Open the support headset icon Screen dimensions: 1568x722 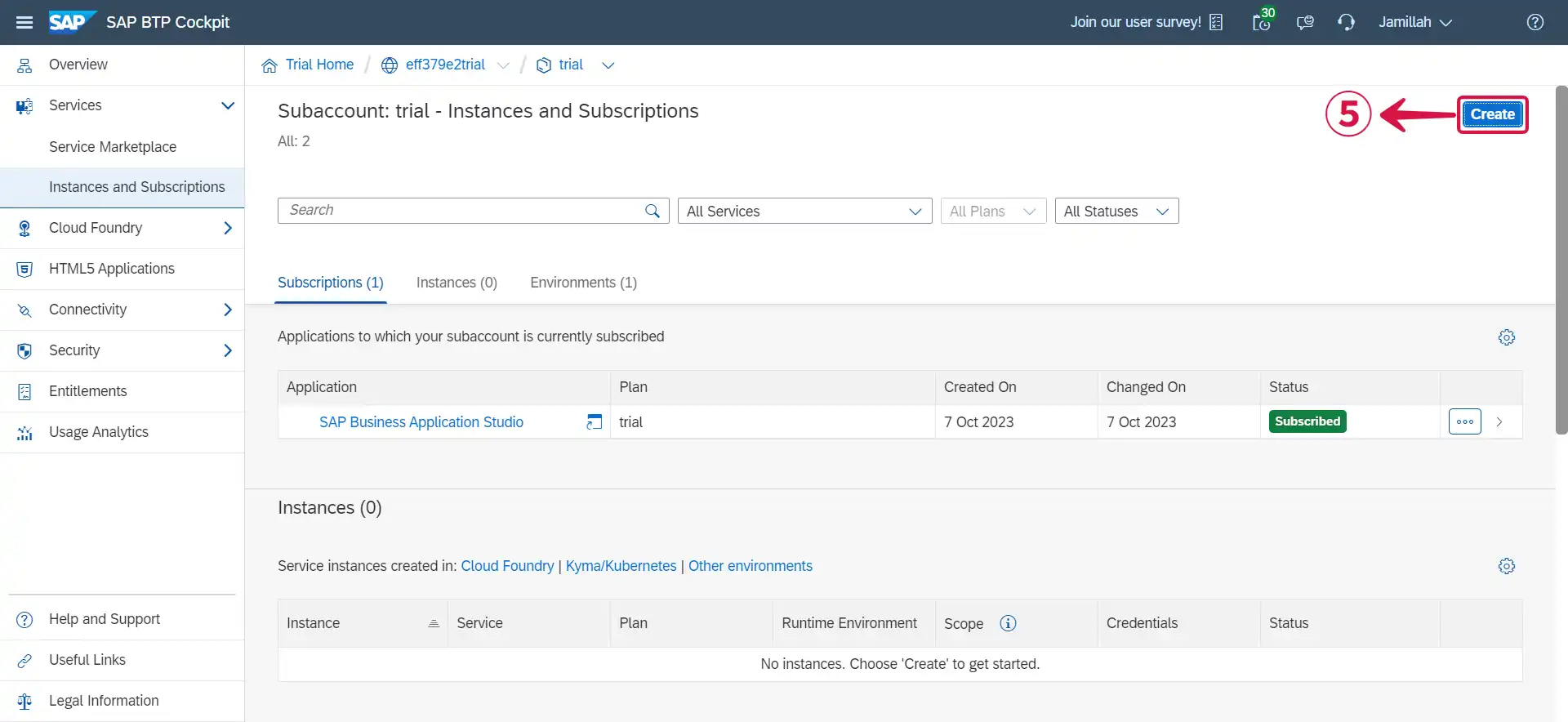pos(1346,22)
